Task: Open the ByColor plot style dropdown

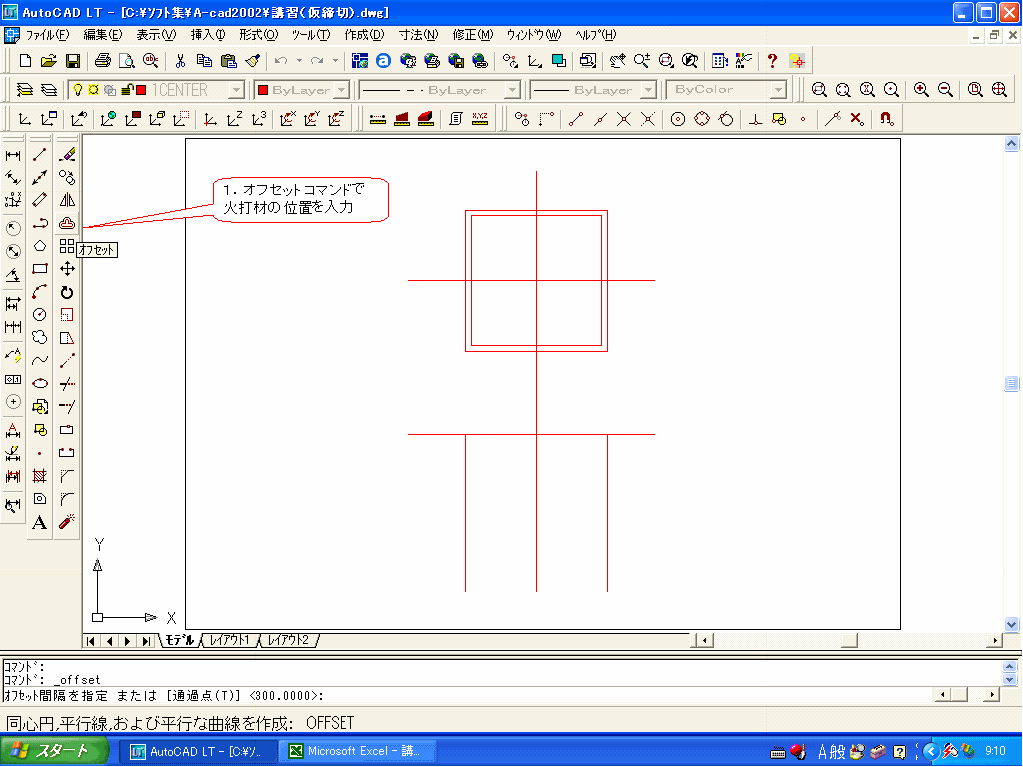Action: click(x=778, y=90)
